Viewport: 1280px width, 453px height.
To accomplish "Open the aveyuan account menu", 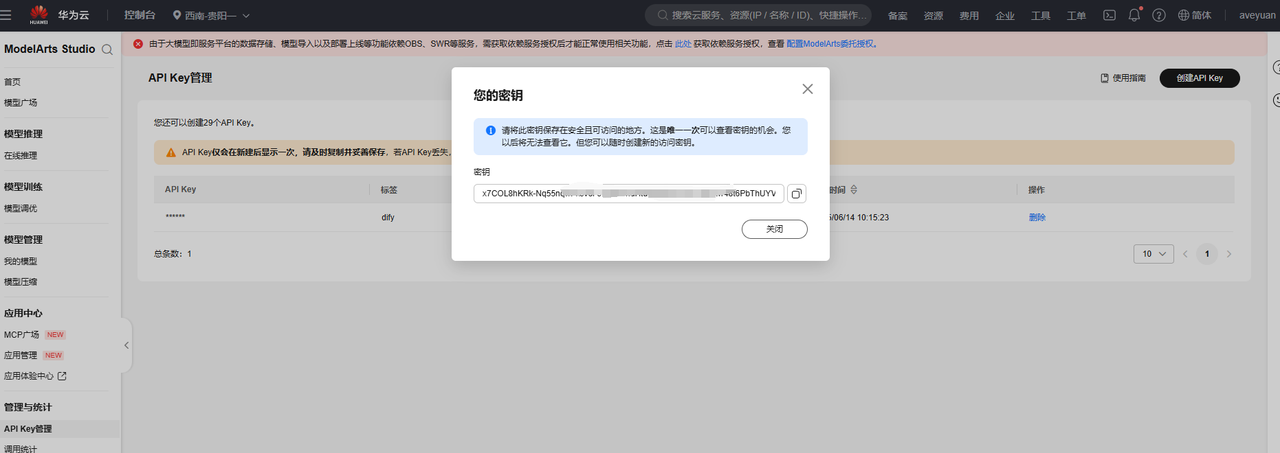I will tap(1257, 16).
